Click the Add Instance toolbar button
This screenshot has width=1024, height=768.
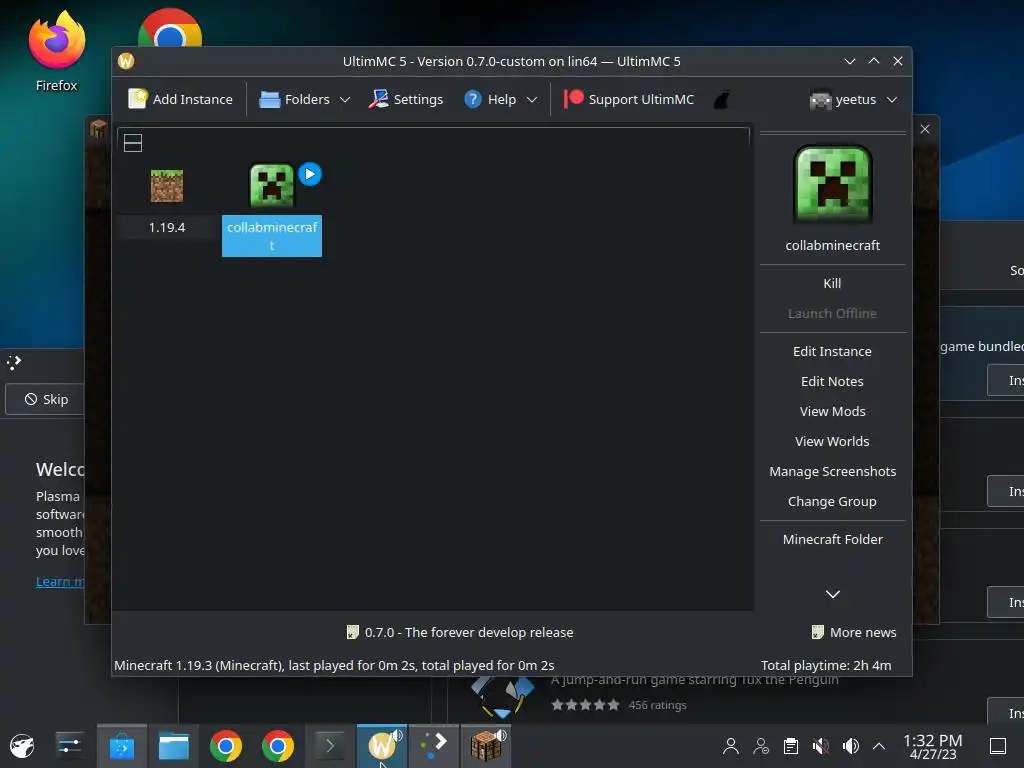(180, 99)
